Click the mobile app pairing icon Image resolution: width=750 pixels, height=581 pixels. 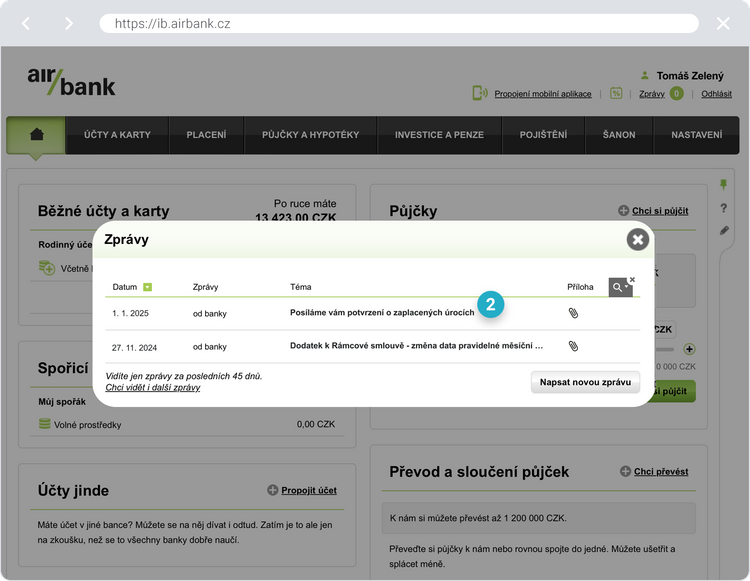coord(480,93)
